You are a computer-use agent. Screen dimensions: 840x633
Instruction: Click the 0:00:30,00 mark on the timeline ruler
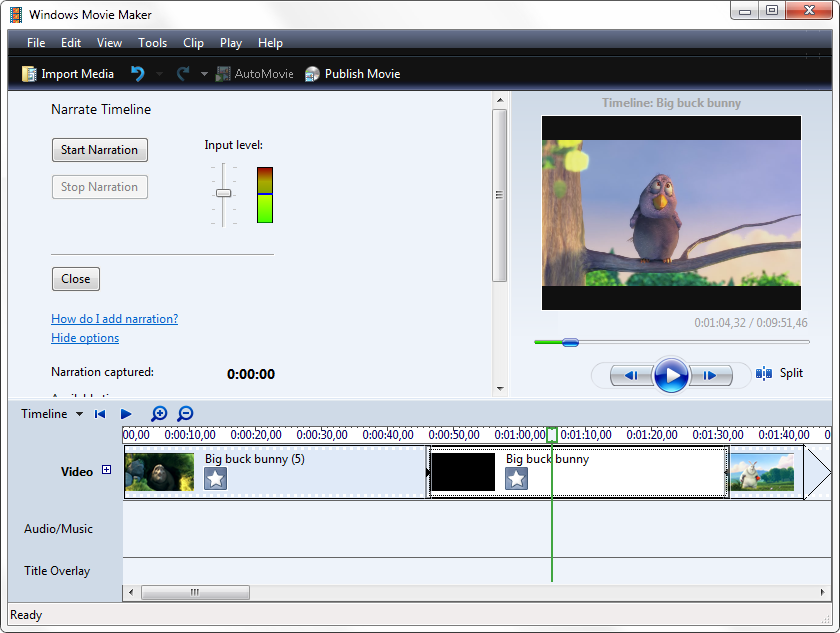pyautogui.click(x=322, y=435)
